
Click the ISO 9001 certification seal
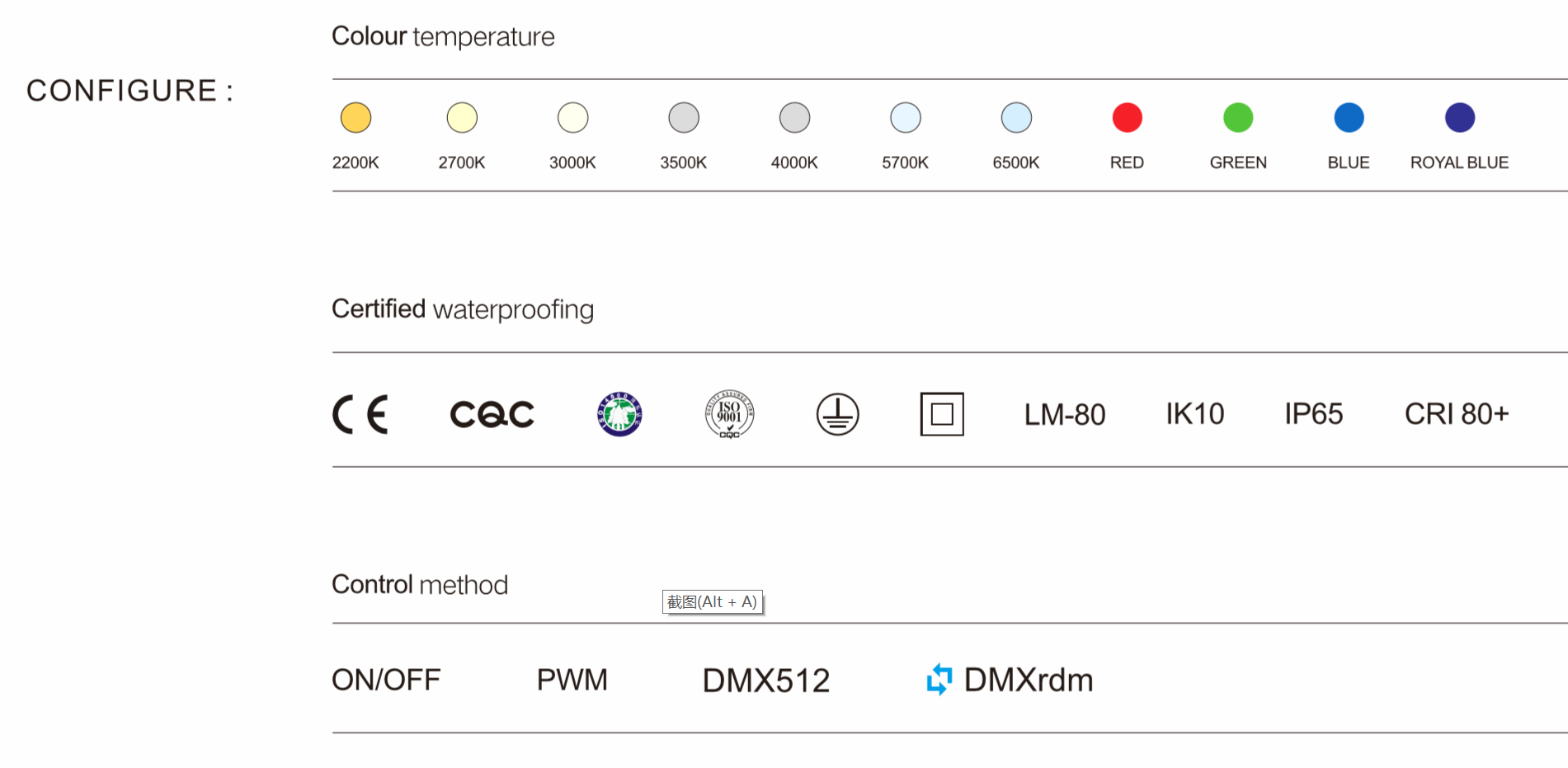click(729, 414)
